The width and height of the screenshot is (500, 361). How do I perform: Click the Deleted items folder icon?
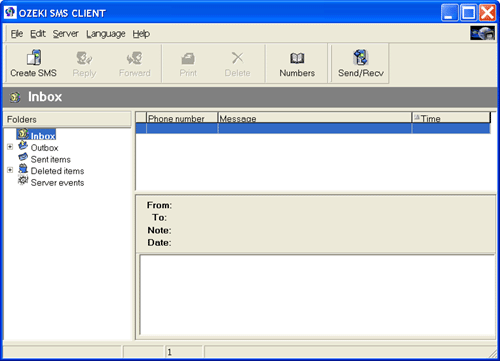pos(23,169)
